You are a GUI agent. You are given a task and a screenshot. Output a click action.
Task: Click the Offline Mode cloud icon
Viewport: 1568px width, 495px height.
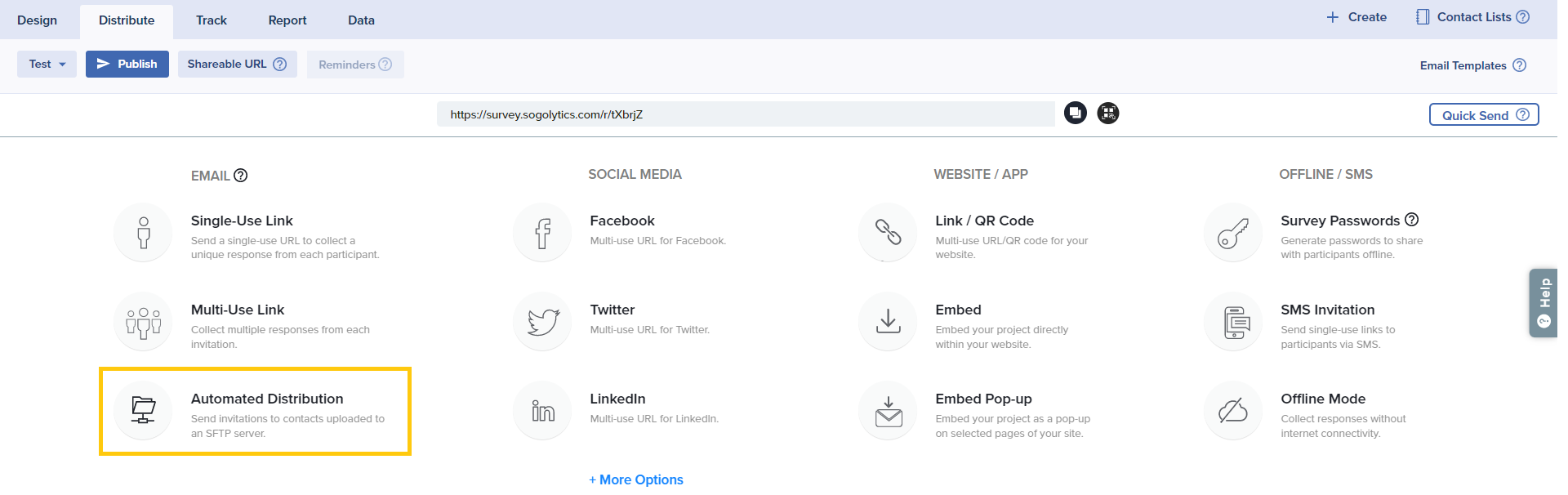click(x=1232, y=411)
